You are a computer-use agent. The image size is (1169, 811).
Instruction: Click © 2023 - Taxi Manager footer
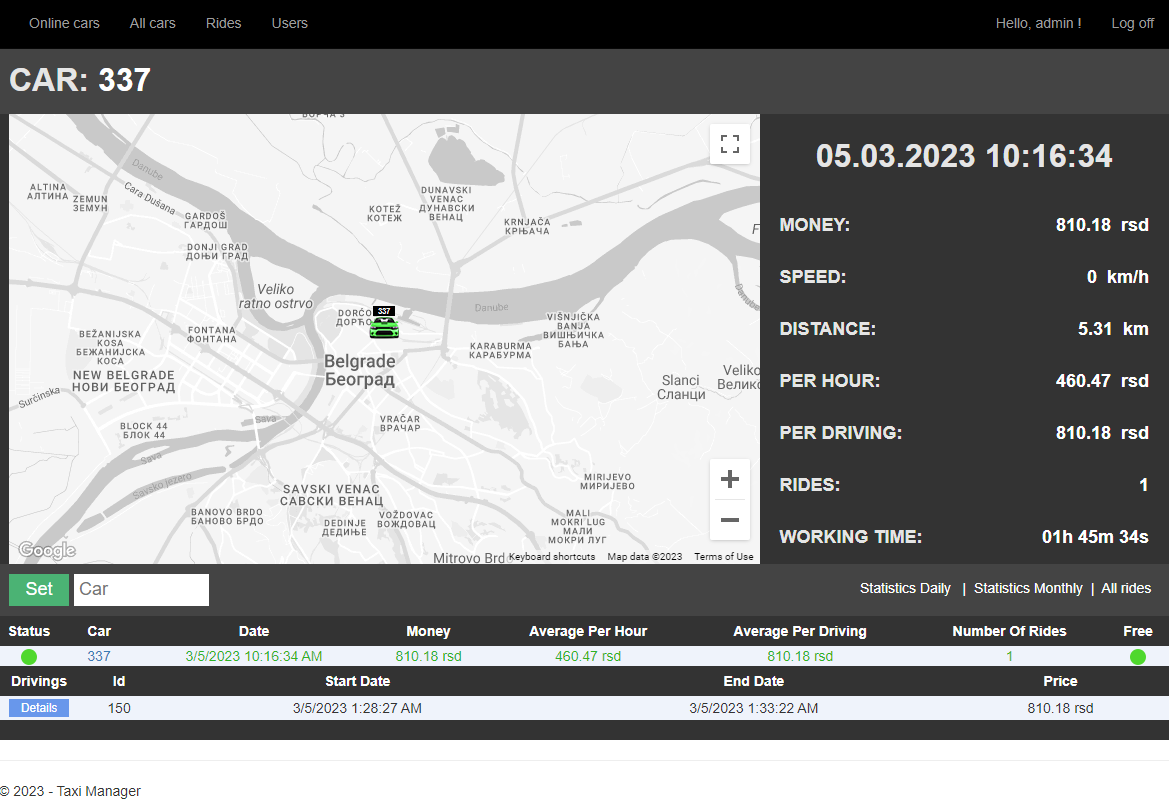70,791
